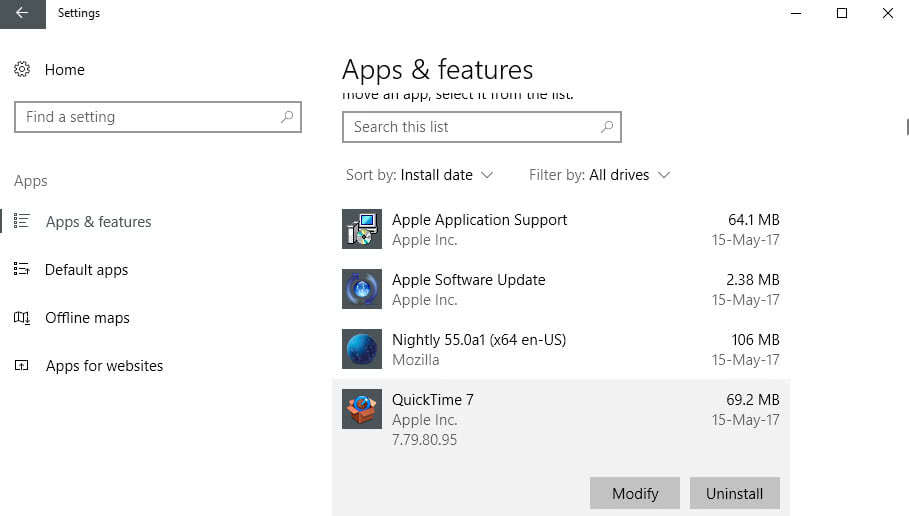This screenshot has height=516, width=909.
Task: Switch to Default apps settings
Action: [x=86, y=270]
